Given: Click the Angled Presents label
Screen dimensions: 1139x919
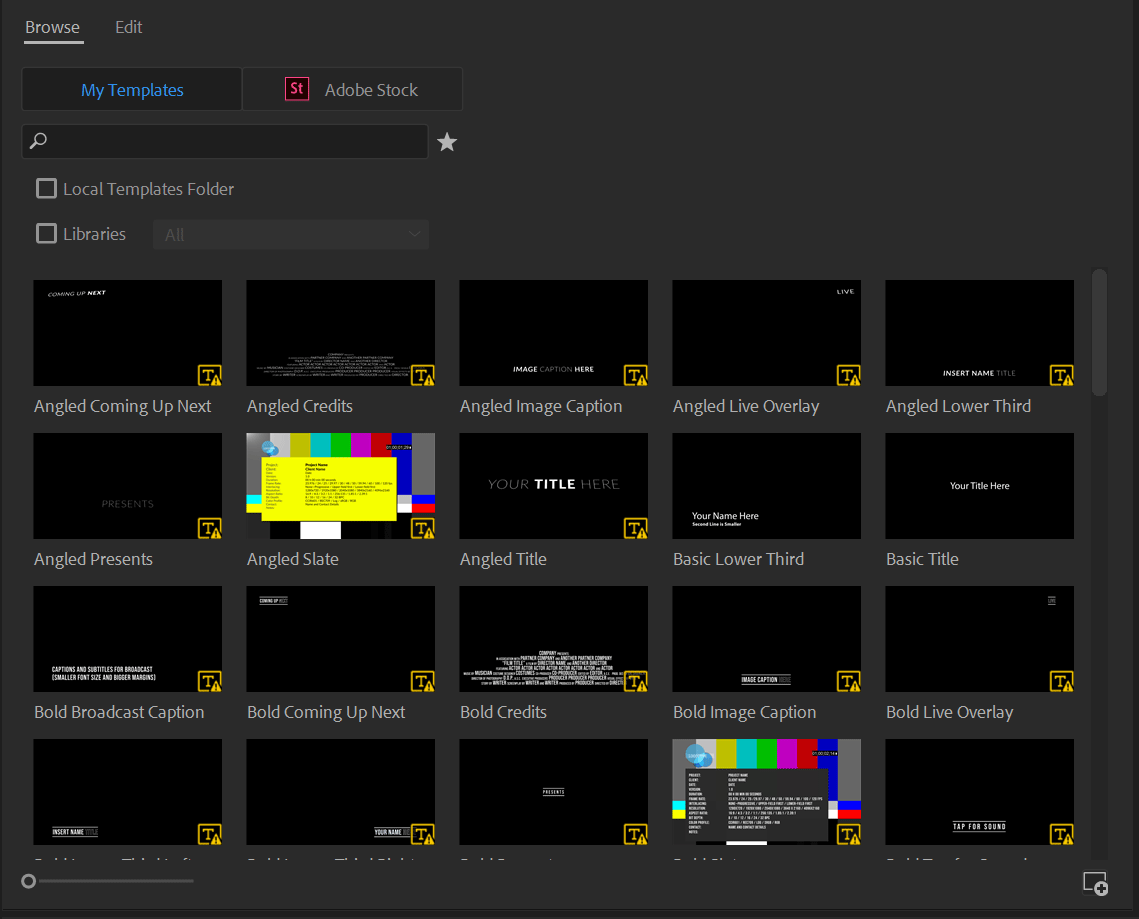Looking at the screenshot, I should 93,559.
